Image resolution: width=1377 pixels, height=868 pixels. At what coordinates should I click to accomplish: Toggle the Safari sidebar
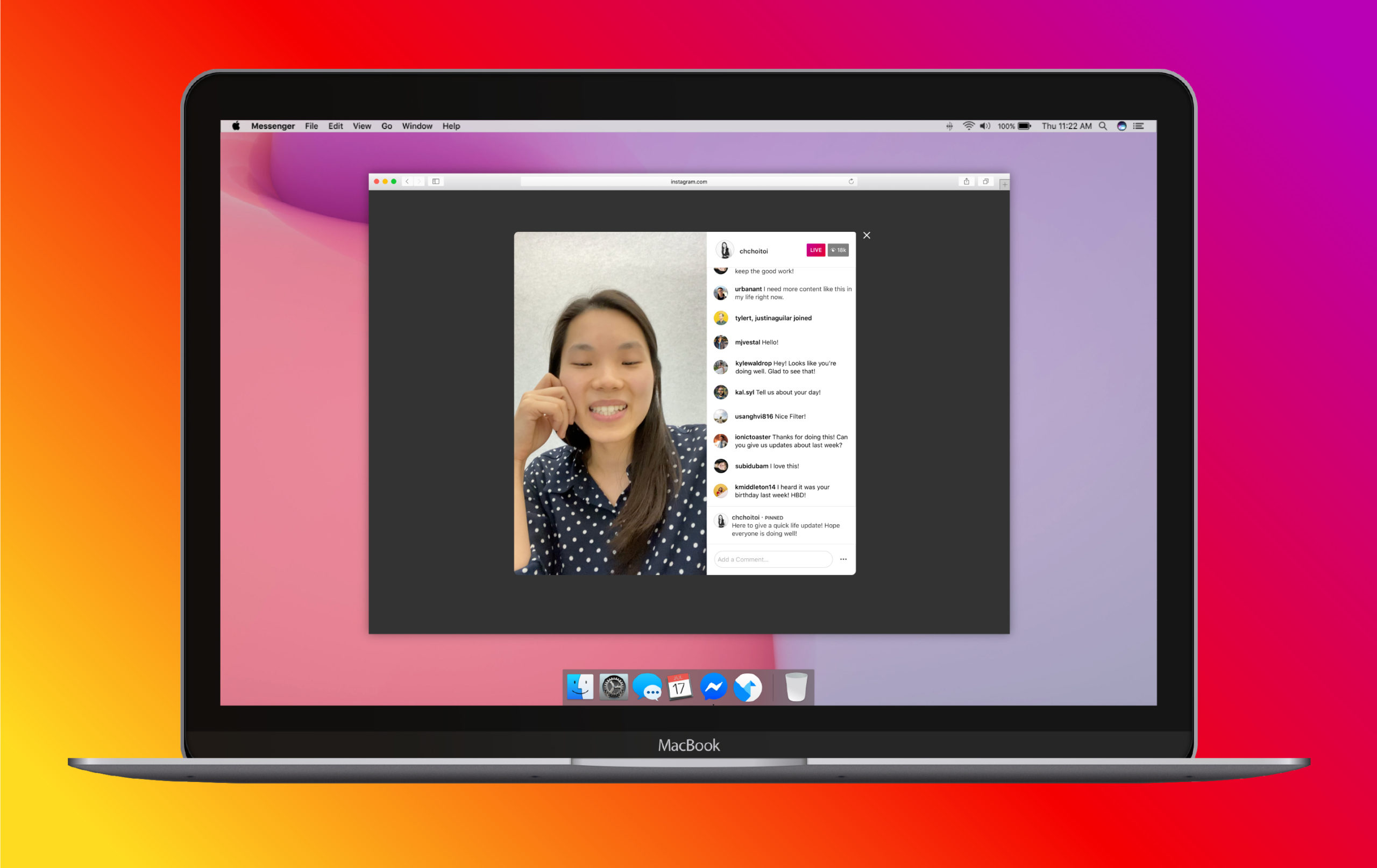coord(436,181)
